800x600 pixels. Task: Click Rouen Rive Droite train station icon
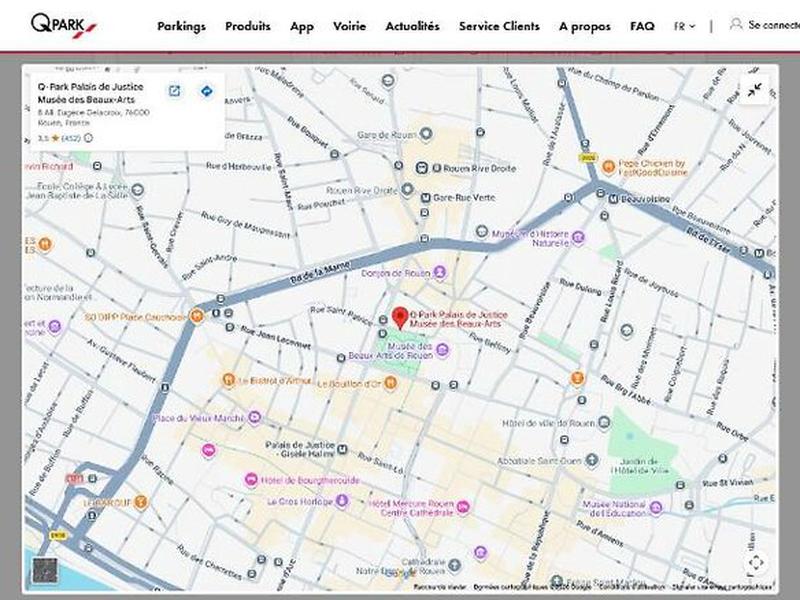tap(421, 167)
